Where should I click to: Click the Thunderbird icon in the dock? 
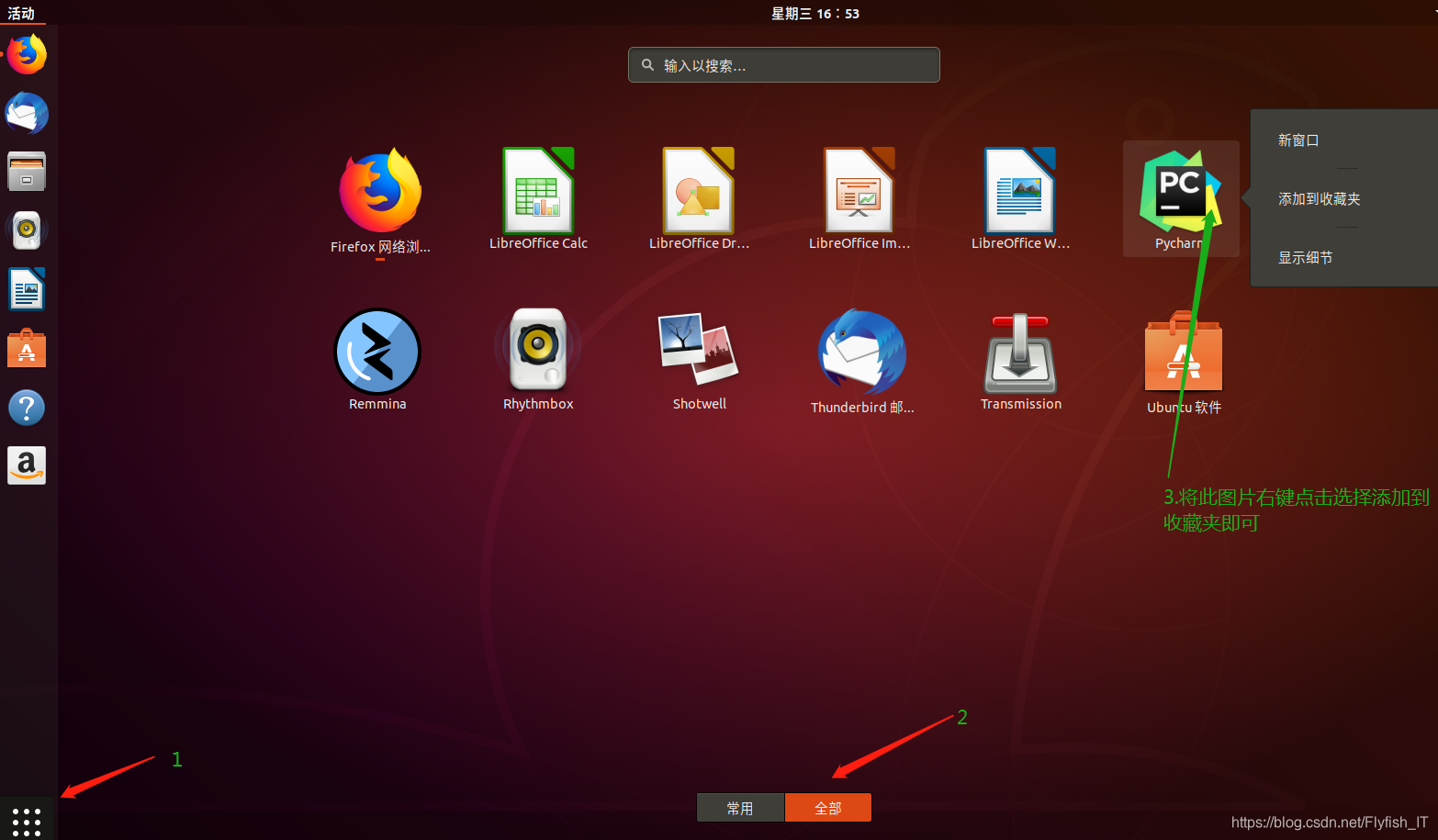[27, 113]
